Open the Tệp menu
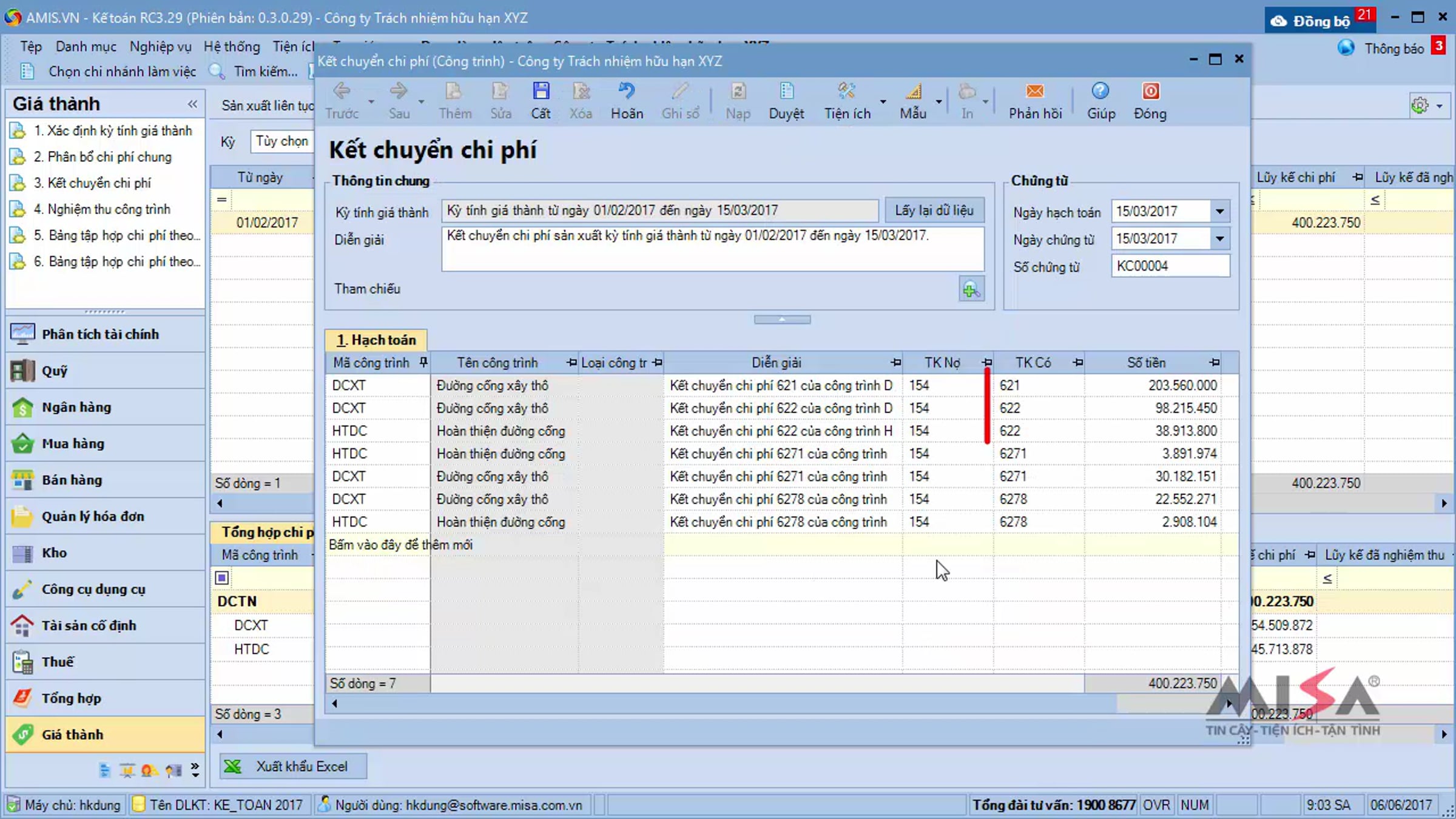Screen dimensions: 1456x819 pos(30,47)
